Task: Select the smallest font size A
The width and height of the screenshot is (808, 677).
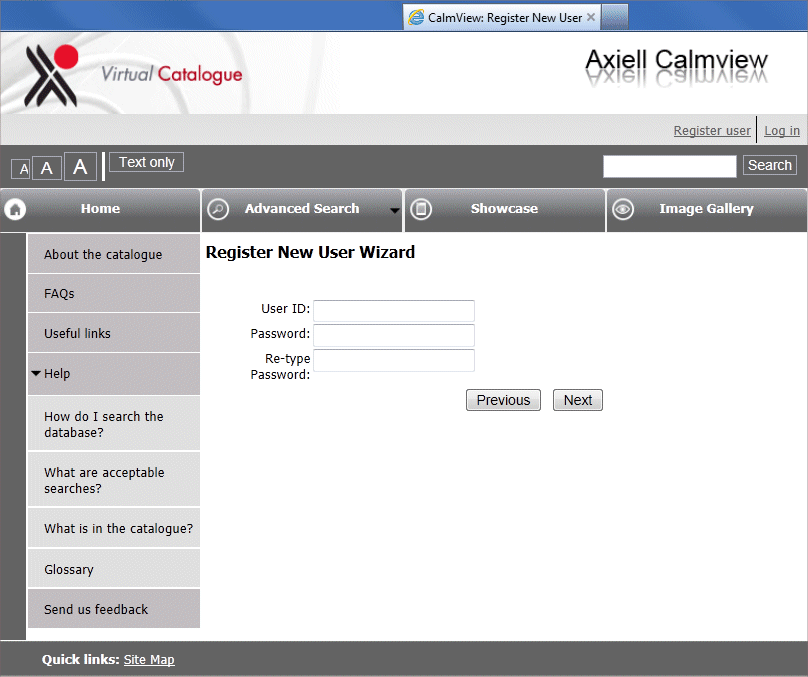Action: pos(20,168)
